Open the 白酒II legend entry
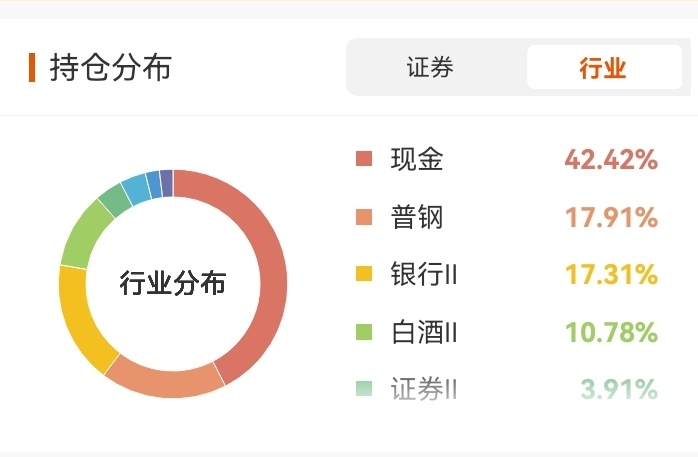698x457 pixels. 424,331
